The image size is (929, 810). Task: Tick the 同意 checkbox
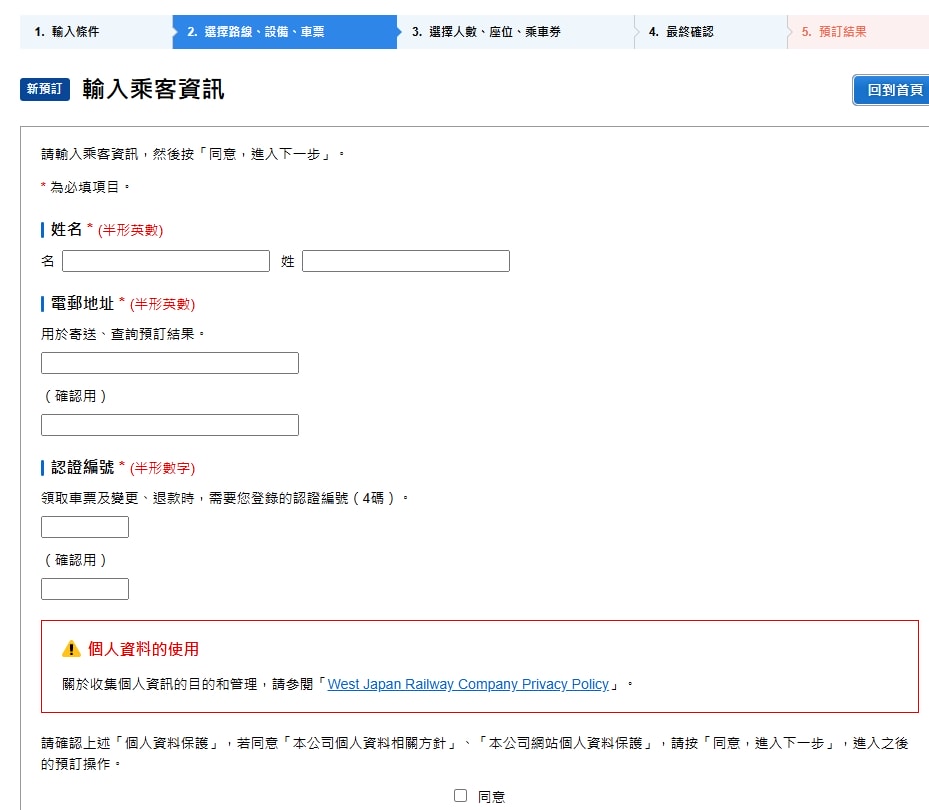click(x=460, y=795)
